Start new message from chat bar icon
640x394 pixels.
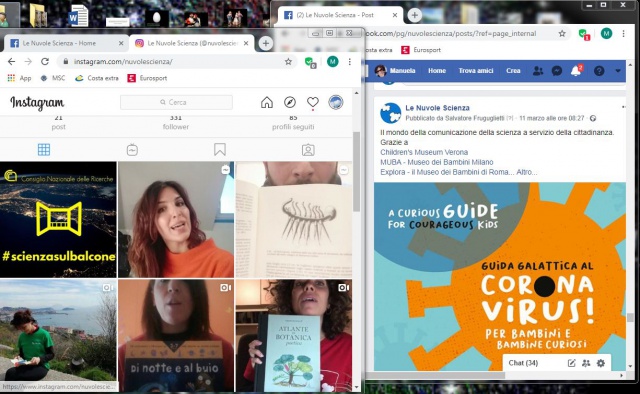point(571,363)
